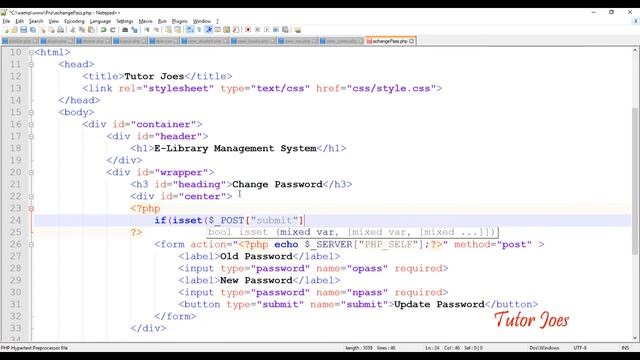Click the vertical scrollbar up arrow
640x360 pixels.
635,51
